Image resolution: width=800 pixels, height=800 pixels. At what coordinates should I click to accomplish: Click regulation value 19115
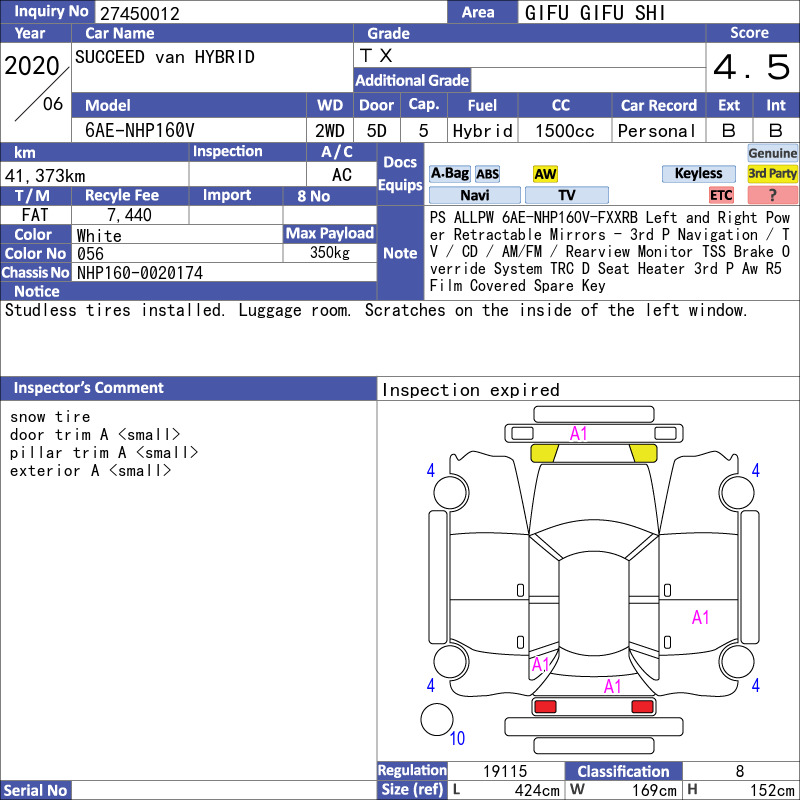[505, 771]
